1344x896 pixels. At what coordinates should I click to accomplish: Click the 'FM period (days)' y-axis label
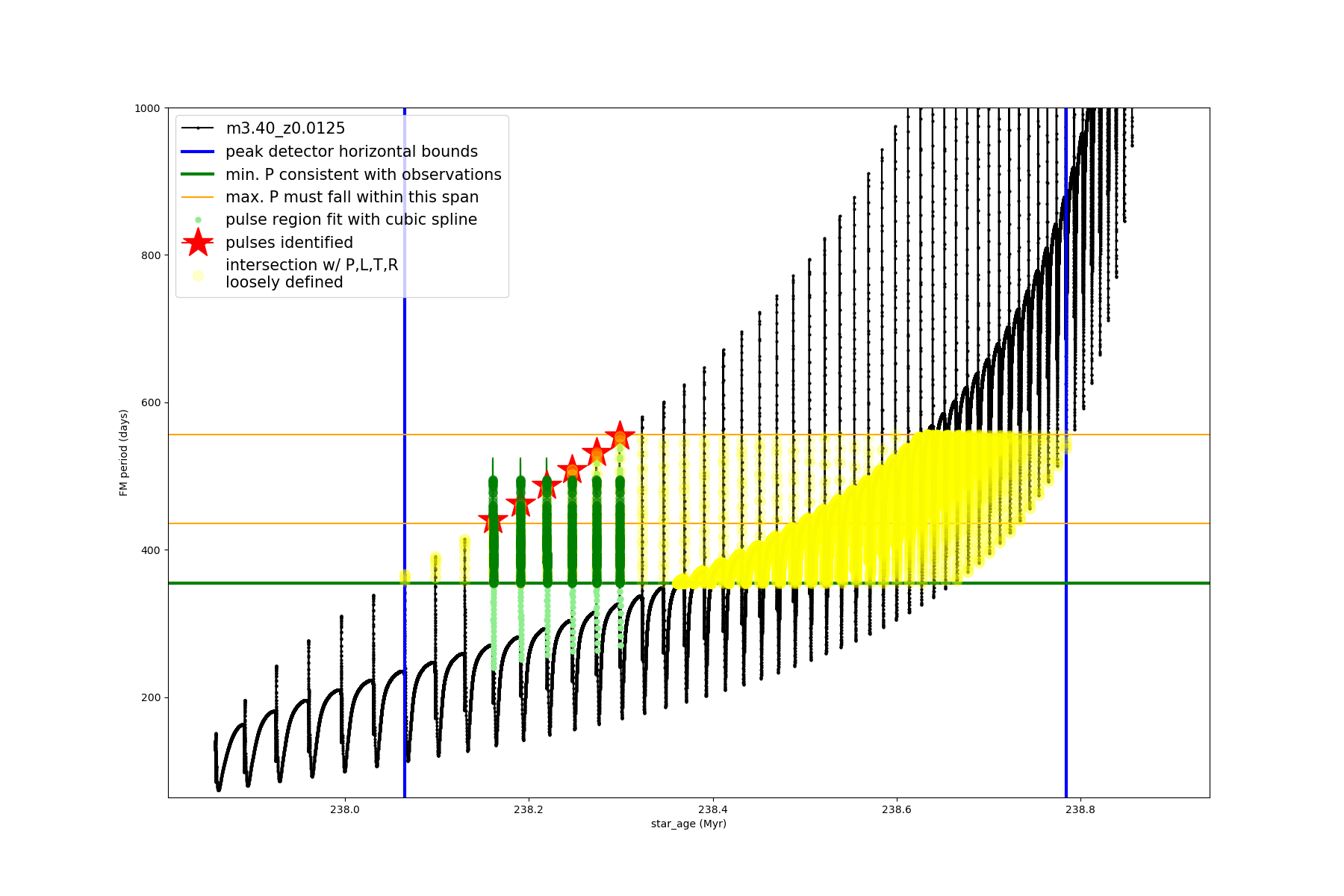124,452
